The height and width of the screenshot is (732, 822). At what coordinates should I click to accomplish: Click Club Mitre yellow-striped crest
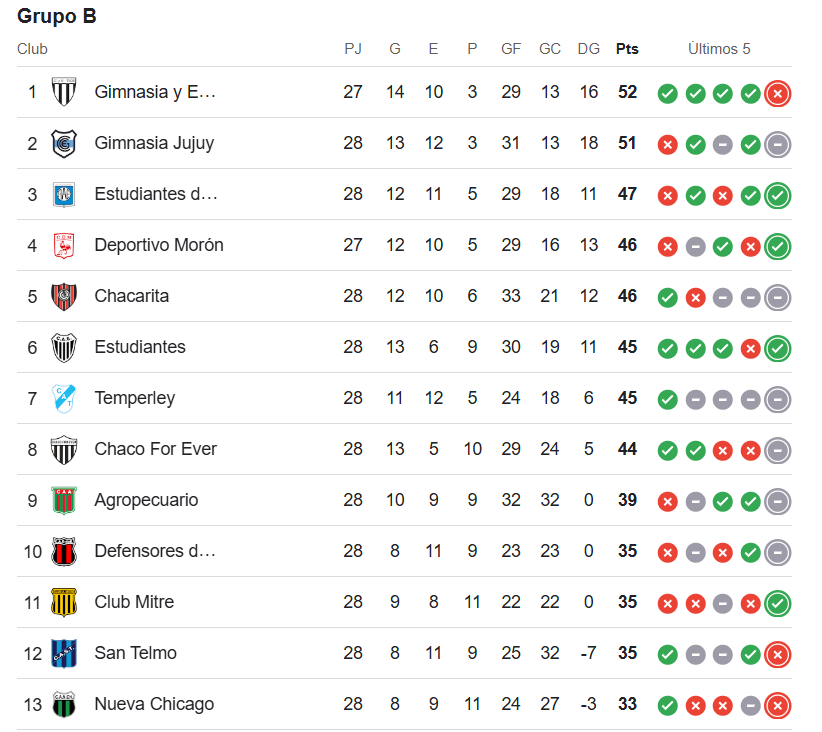(x=64, y=602)
